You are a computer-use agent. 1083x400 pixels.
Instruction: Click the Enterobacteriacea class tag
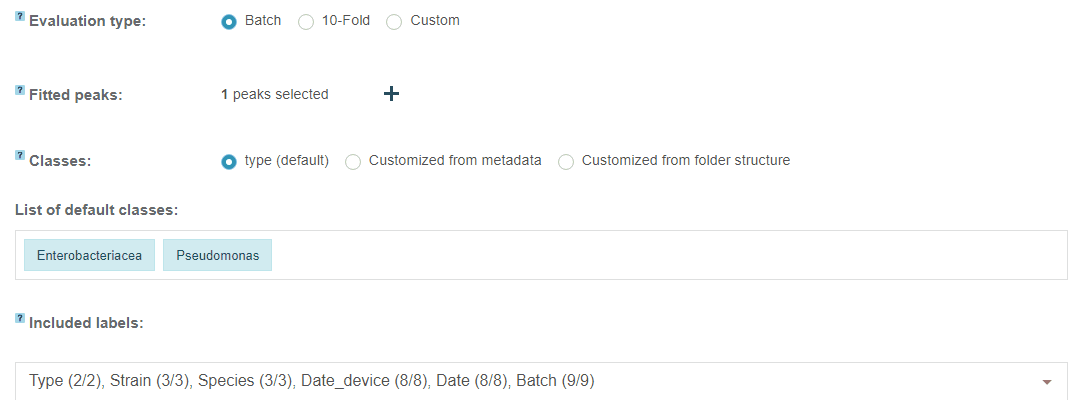tap(90, 256)
